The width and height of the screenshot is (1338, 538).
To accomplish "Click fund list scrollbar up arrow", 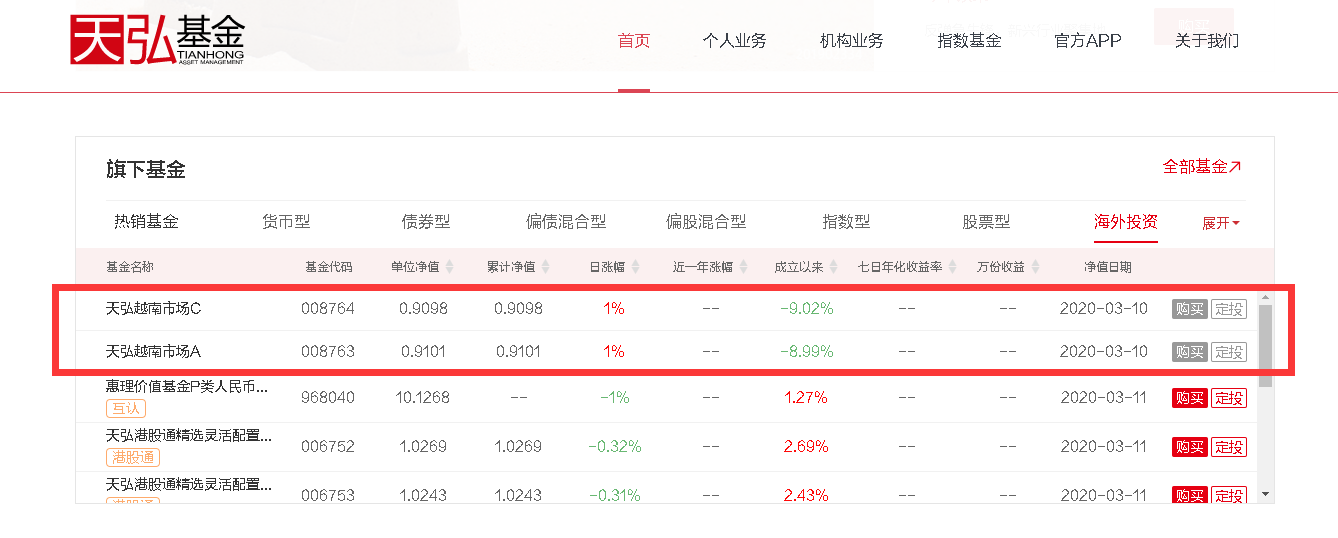I will (x=1265, y=297).
